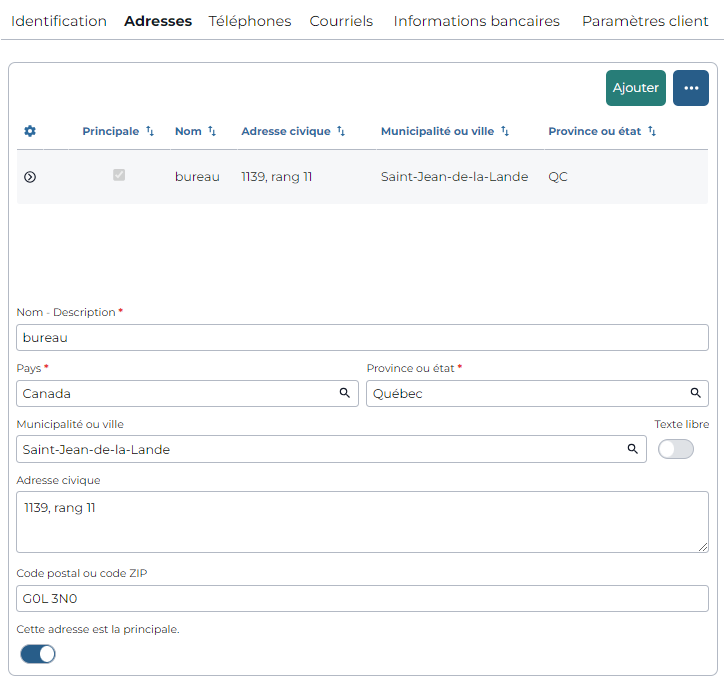Sort by Principale column arrows
Screen dimensions: 724x696
click(150, 131)
